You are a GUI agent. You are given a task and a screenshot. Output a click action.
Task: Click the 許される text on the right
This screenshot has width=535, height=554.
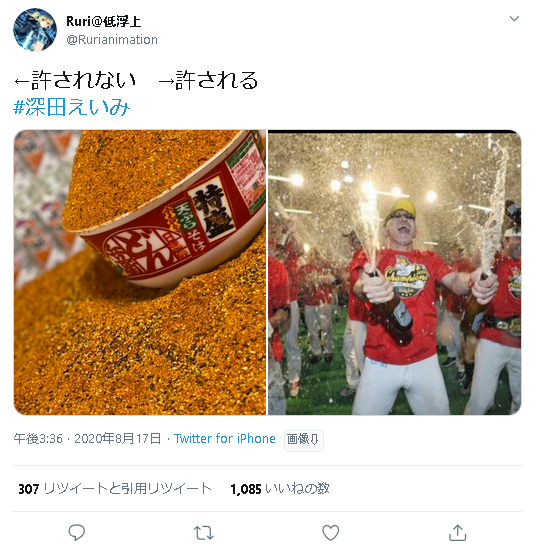[216, 80]
